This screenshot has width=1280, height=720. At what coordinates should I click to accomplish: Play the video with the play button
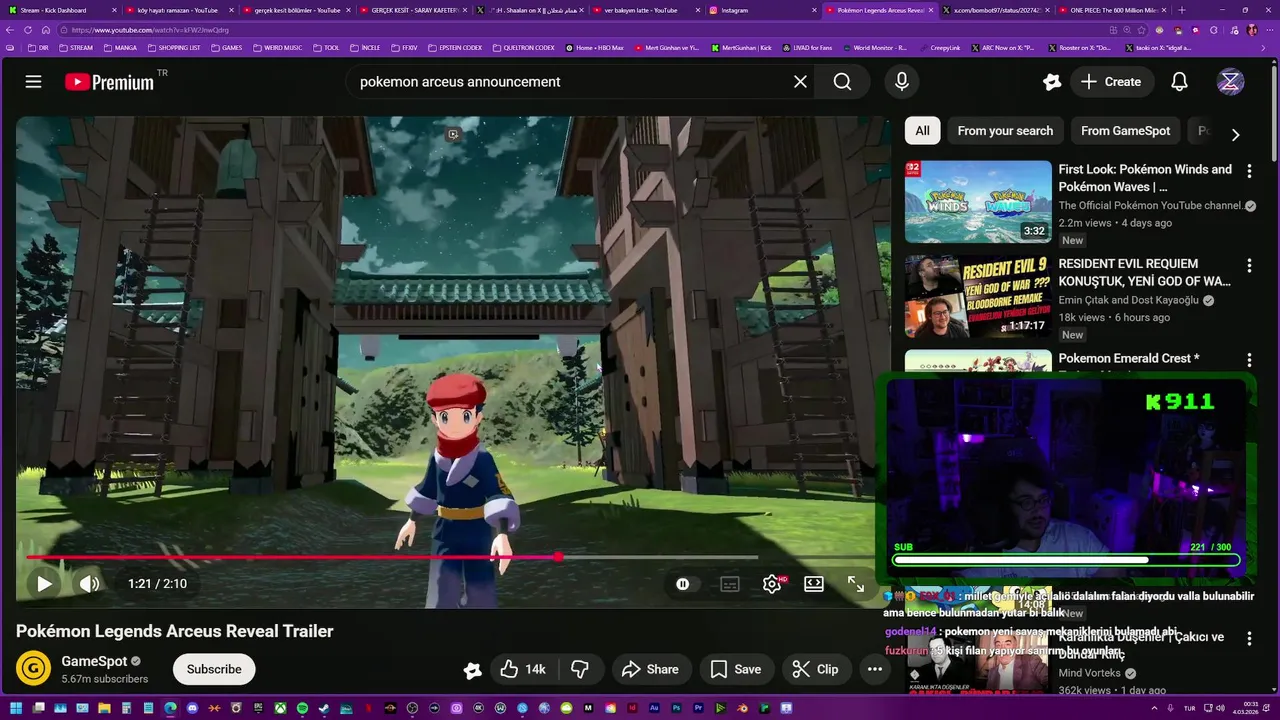pos(44,584)
